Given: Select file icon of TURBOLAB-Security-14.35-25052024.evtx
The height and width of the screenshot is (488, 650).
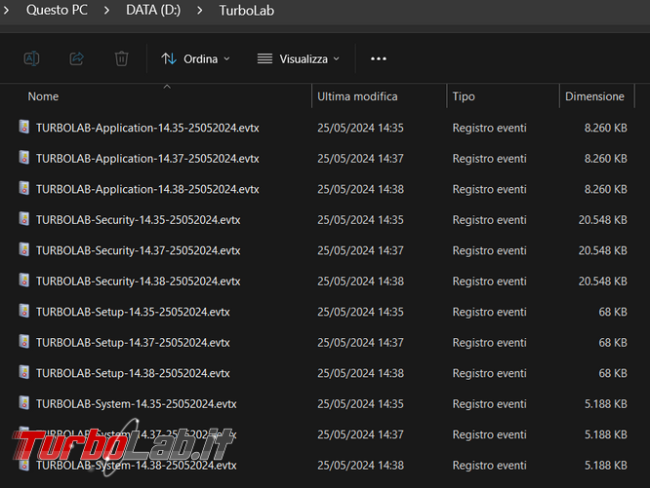Looking at the screenshot, I should click(x=24, y=219).
